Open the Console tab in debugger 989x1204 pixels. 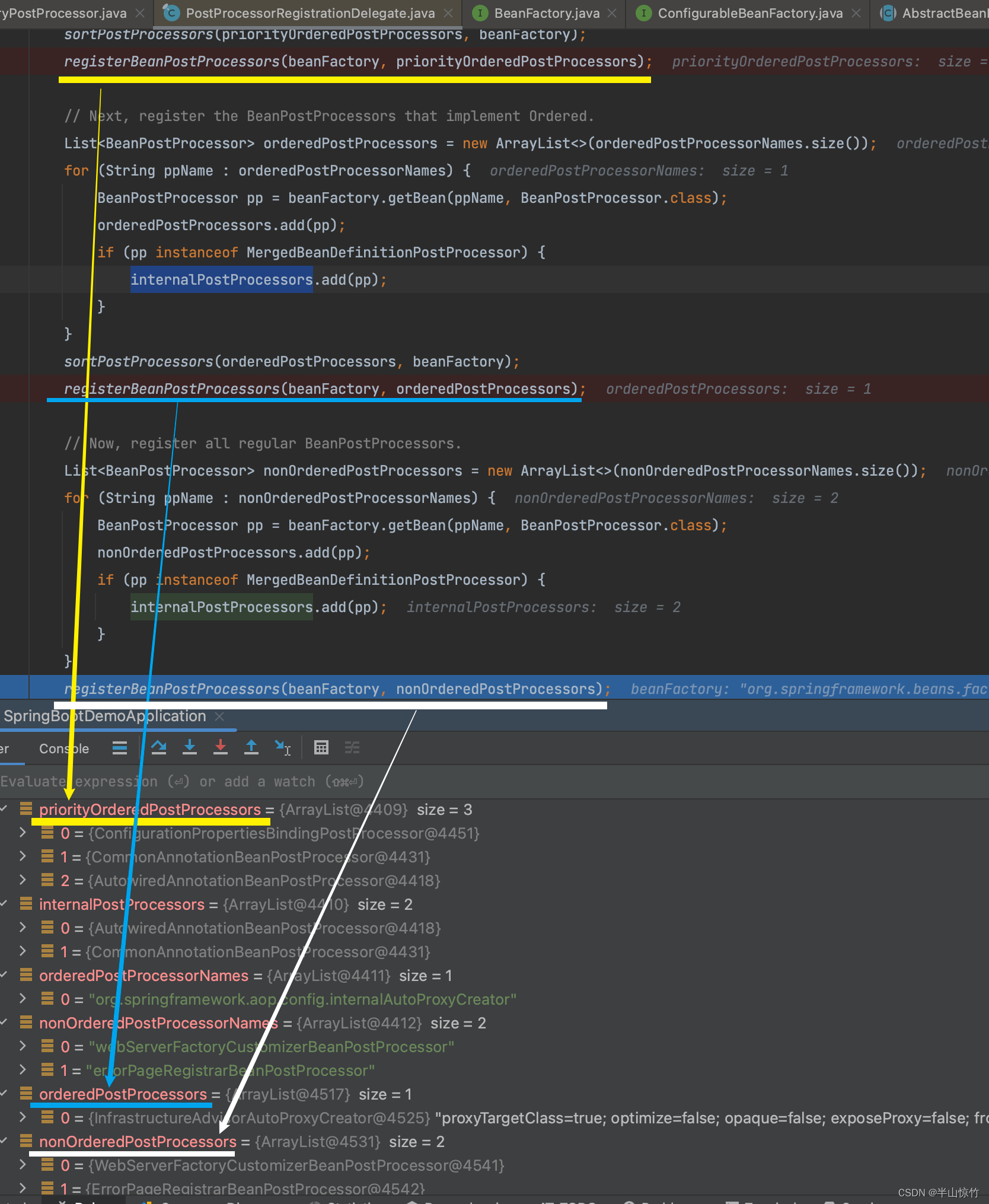tap(64, 748)
